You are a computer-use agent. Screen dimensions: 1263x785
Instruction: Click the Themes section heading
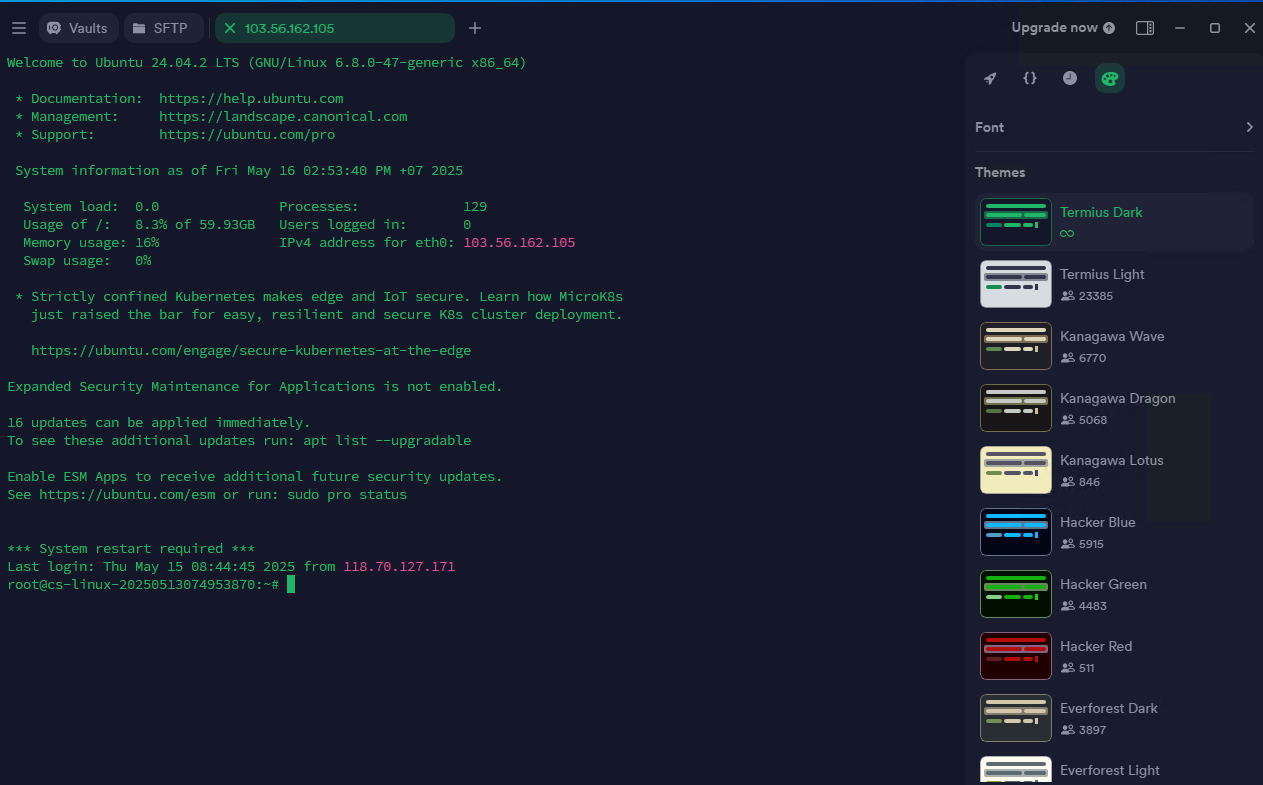pos(1000,172)
